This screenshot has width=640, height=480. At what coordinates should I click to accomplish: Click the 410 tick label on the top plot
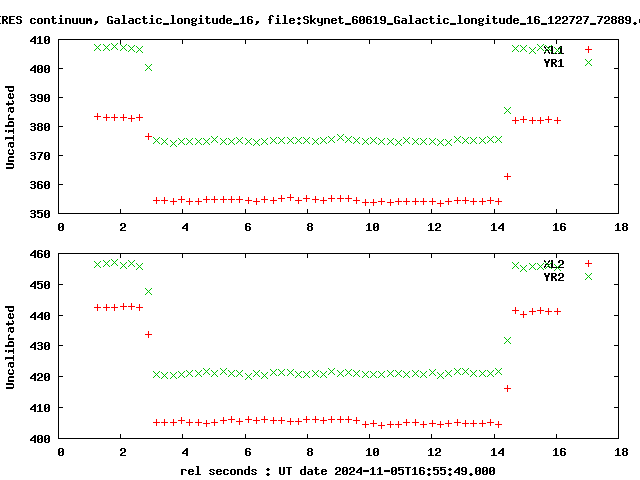click(40, 40)
